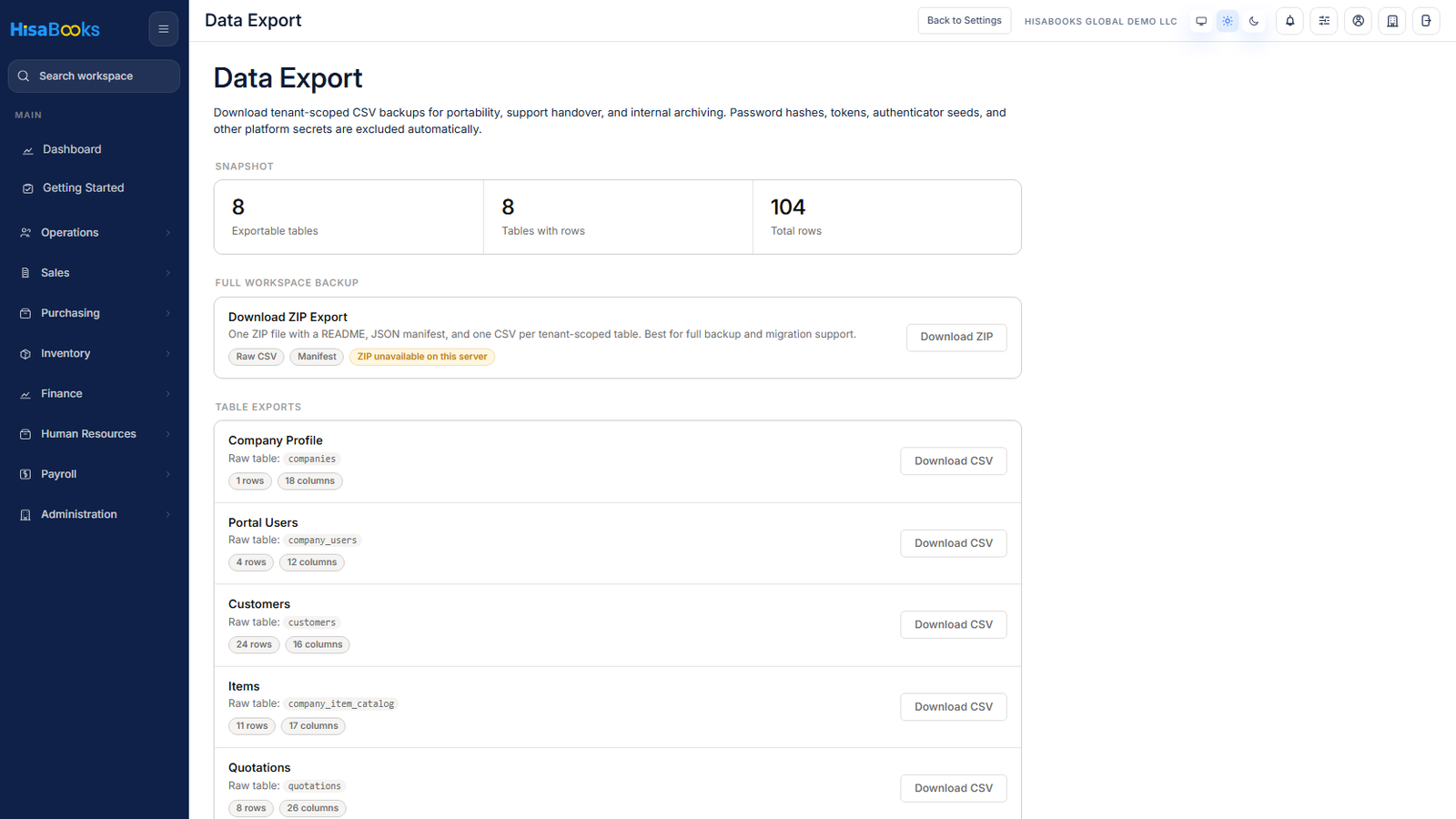Click the Inventory box icon

click(x=25, y=354)
